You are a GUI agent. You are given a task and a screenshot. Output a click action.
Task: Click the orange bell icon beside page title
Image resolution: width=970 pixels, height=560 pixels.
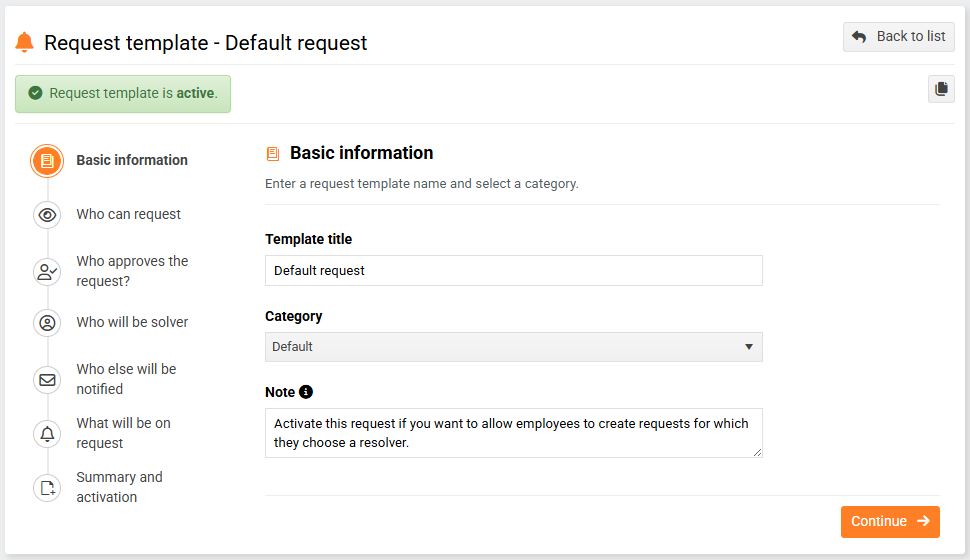[25, 43]
